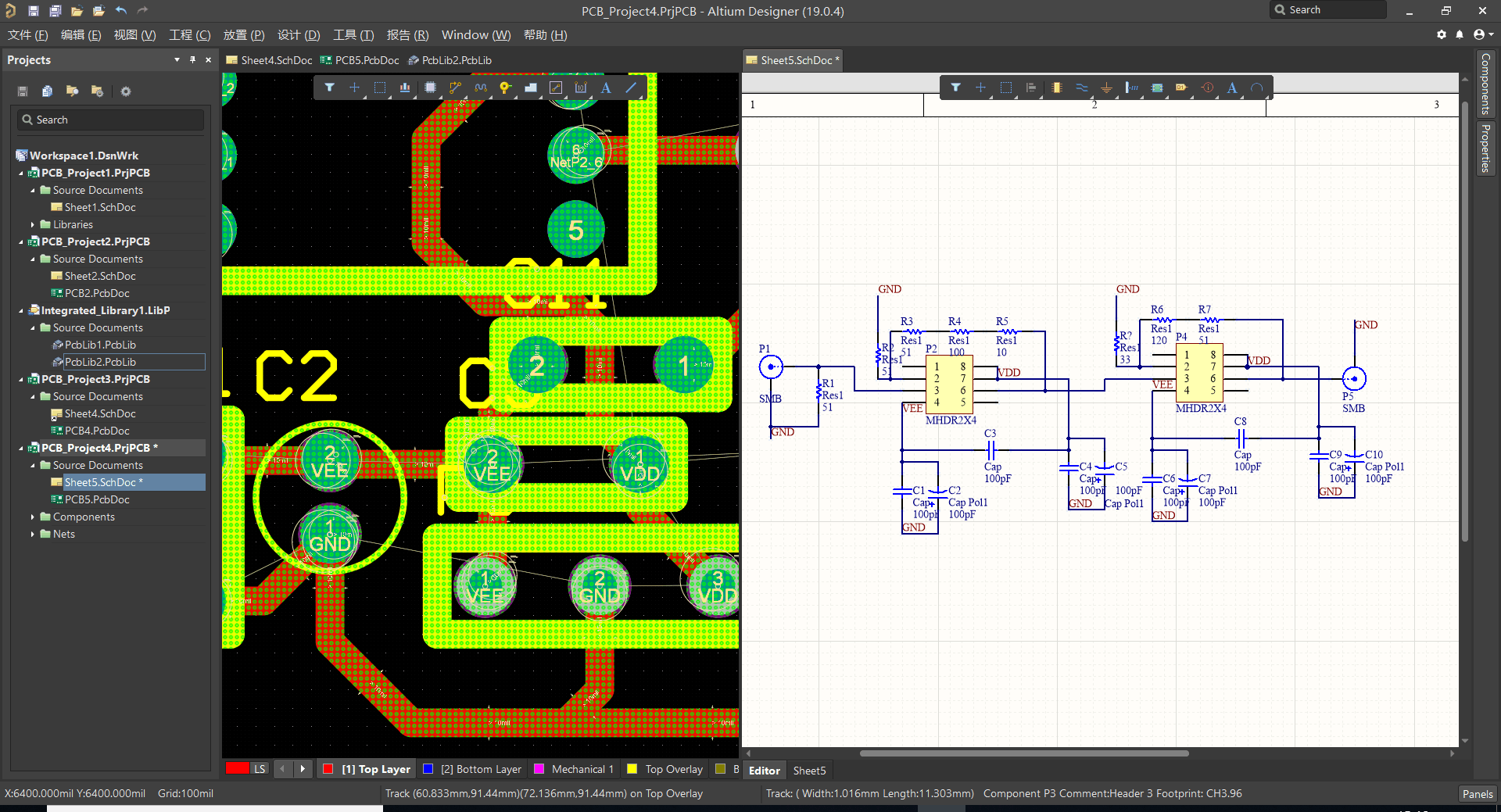Image resolution: width=1501 pixels, height=812 pixels.
Task: Expand the Components folder
Action: (32, 517)
